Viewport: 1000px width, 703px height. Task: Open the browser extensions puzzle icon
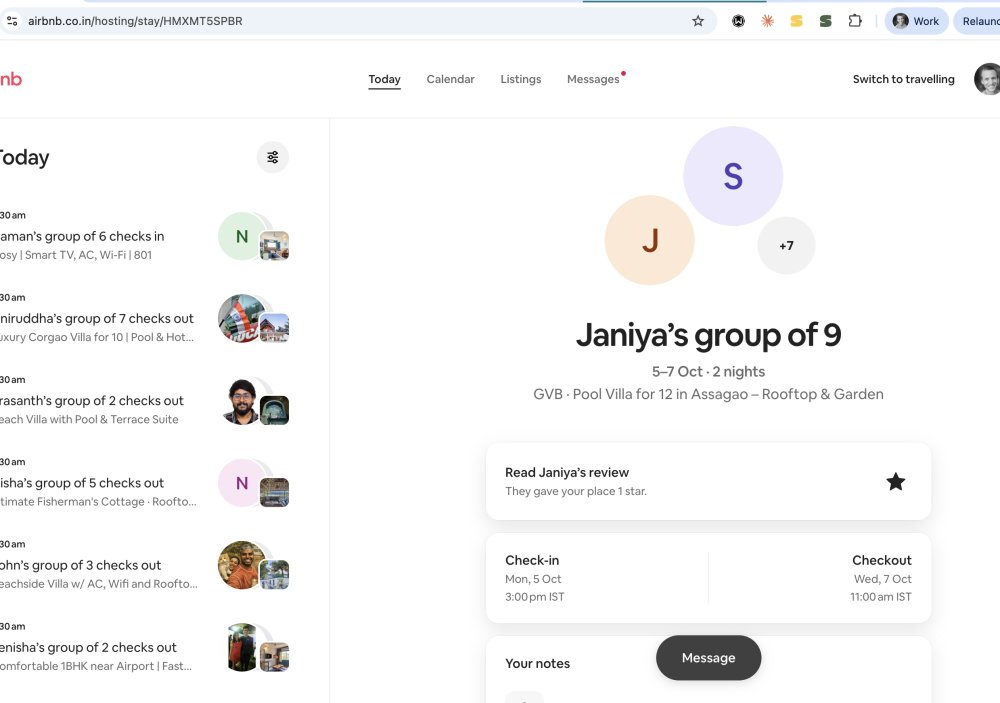coord(855,21)
